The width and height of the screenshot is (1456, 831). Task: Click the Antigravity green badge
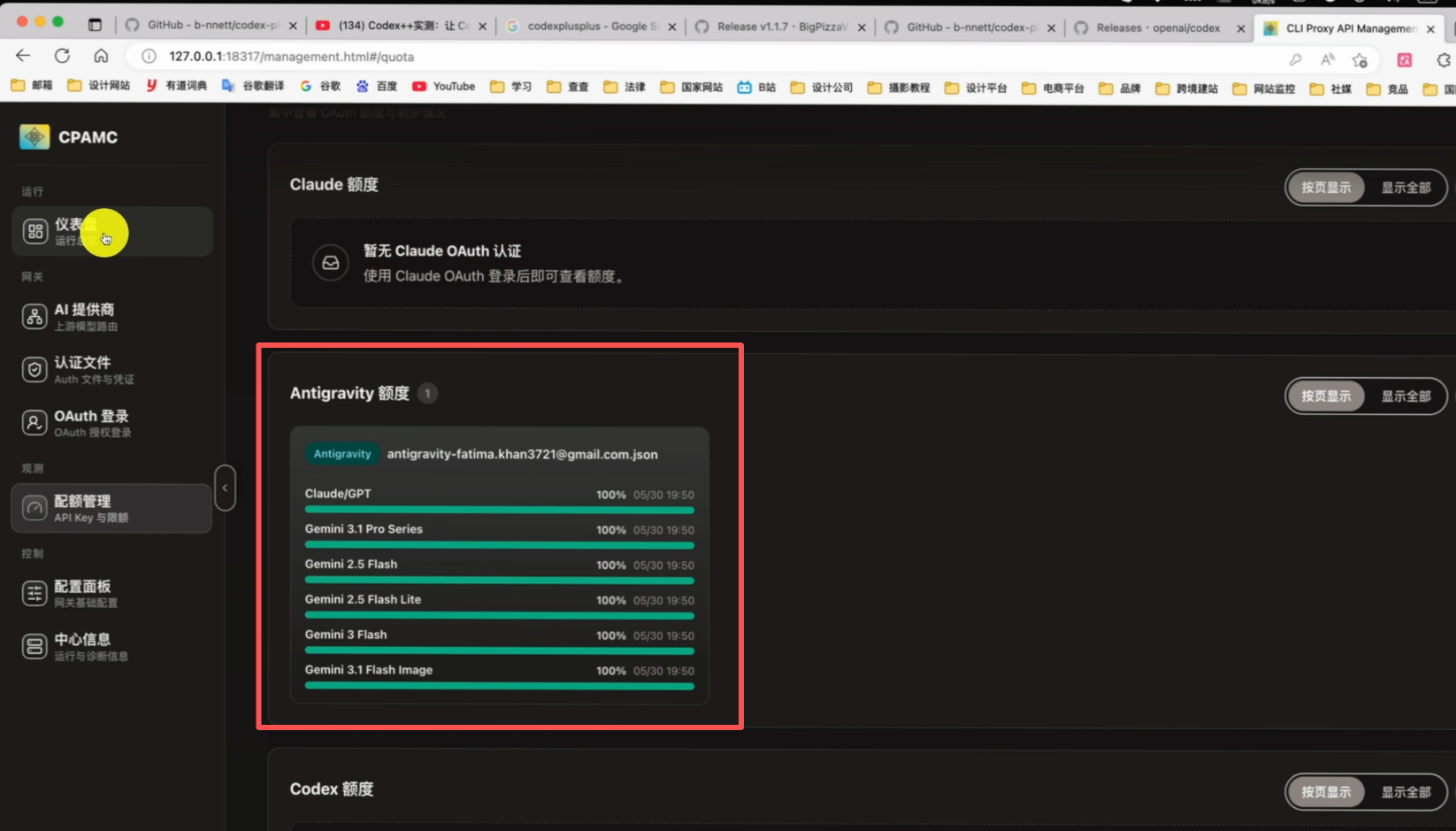click(342, 454)
